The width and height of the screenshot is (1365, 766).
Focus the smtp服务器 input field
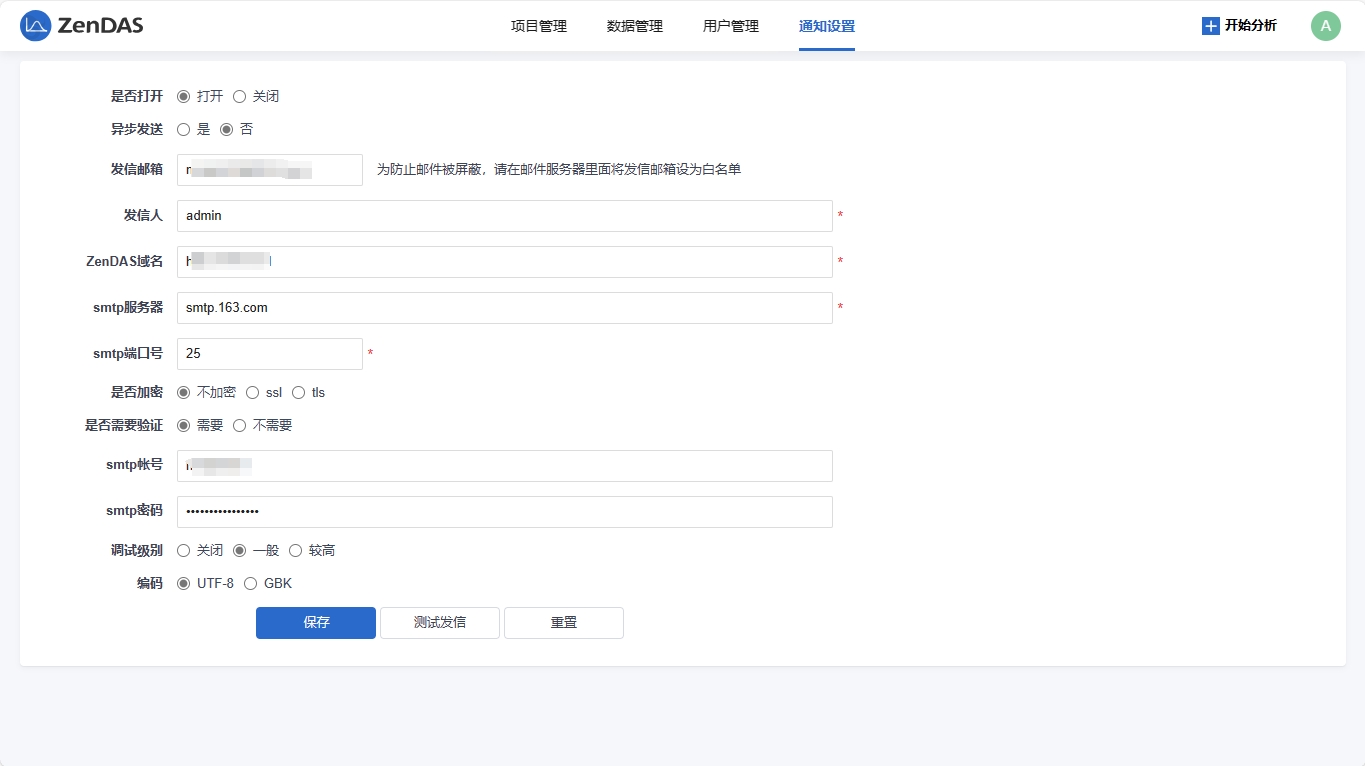[x=504, y=308]
